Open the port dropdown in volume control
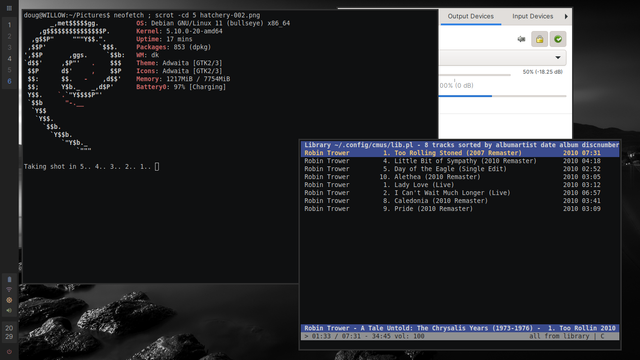 [x=503, y=58]
